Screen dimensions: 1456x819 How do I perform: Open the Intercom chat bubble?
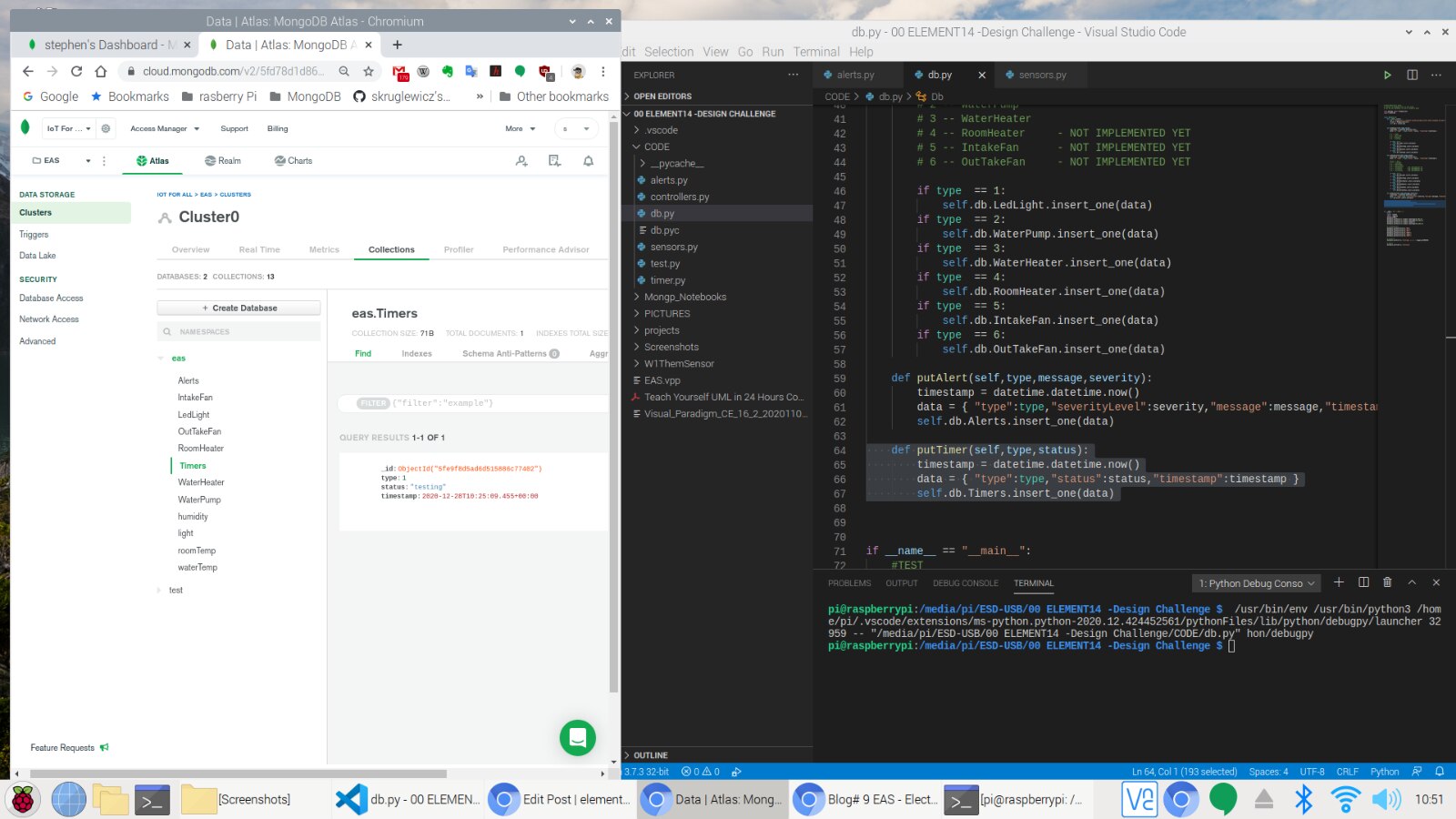point(577,738)
